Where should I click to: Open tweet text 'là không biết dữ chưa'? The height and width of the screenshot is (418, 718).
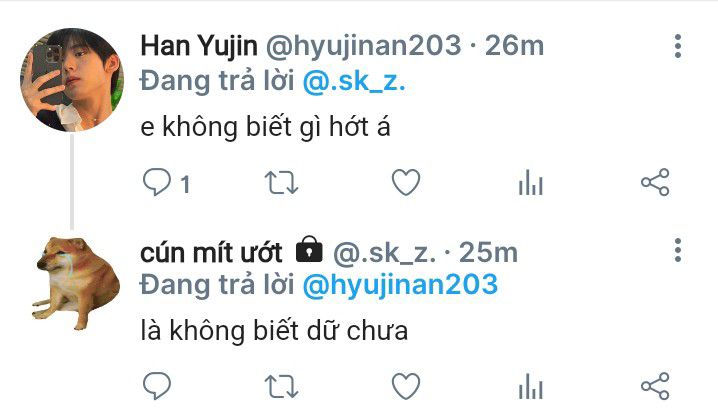click(x=274, y=330)
